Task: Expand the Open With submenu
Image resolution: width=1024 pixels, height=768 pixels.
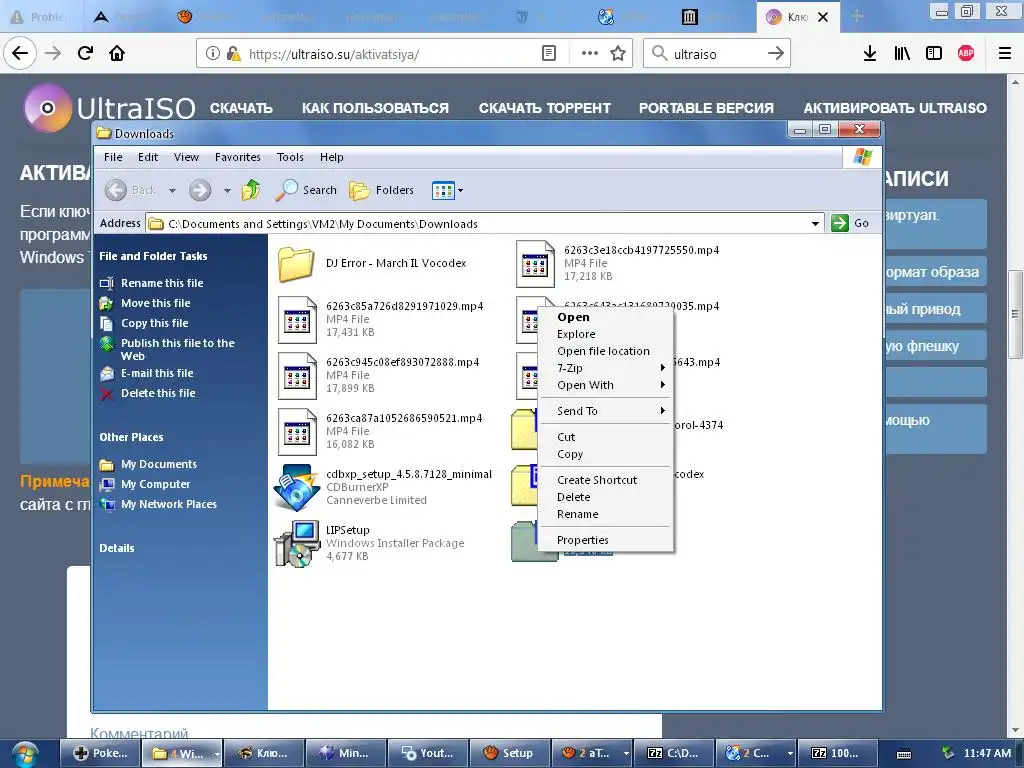Action: click(x=605, y=385)
